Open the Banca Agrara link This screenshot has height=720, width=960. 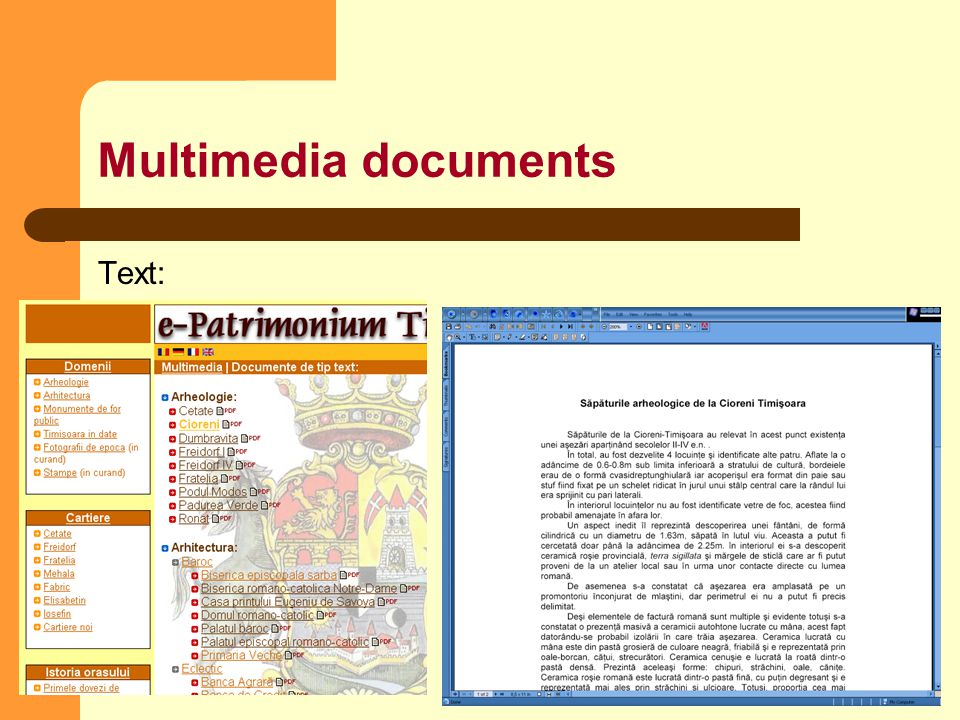[236, 682]
